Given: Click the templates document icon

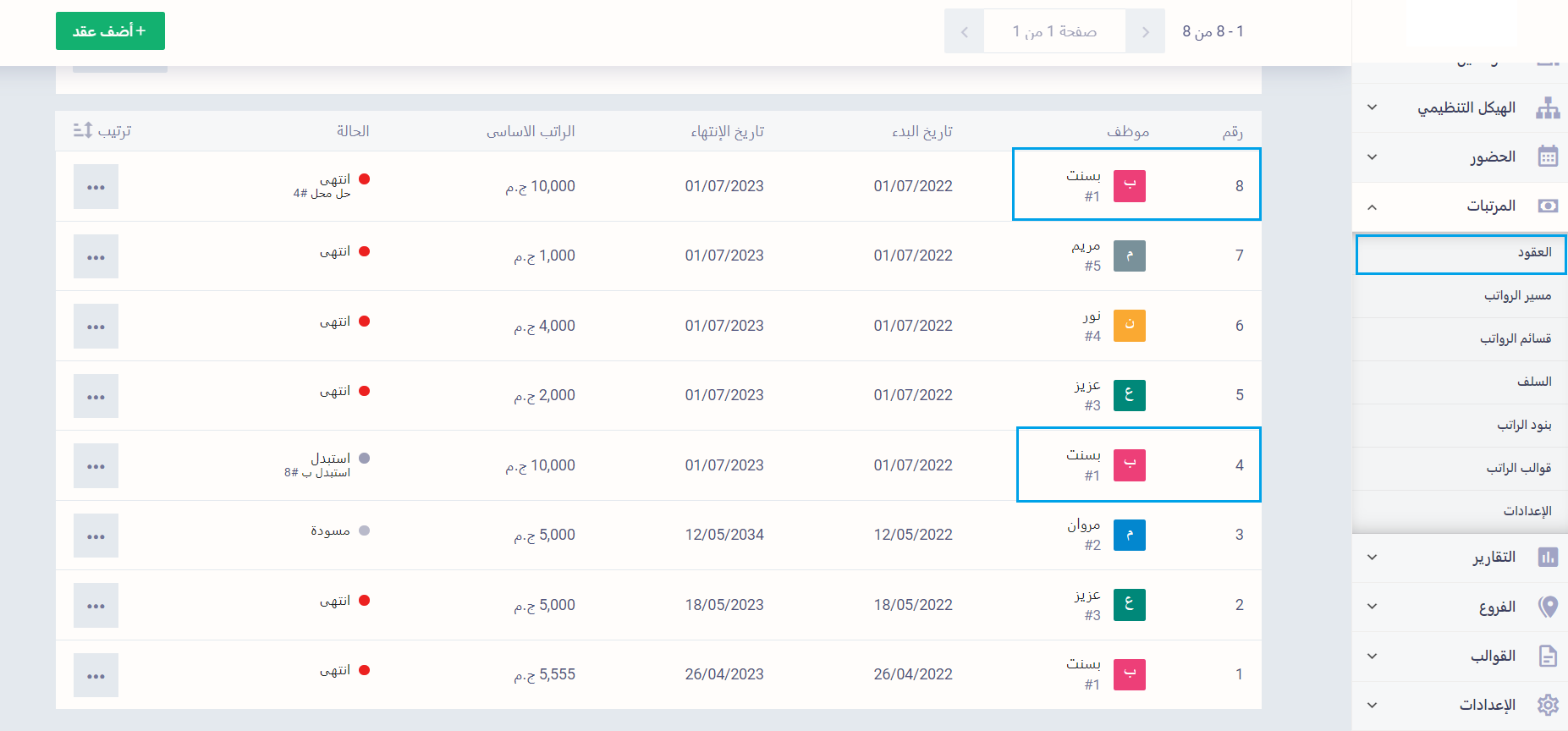Looking at the screenshot, I should (1547, 656).
